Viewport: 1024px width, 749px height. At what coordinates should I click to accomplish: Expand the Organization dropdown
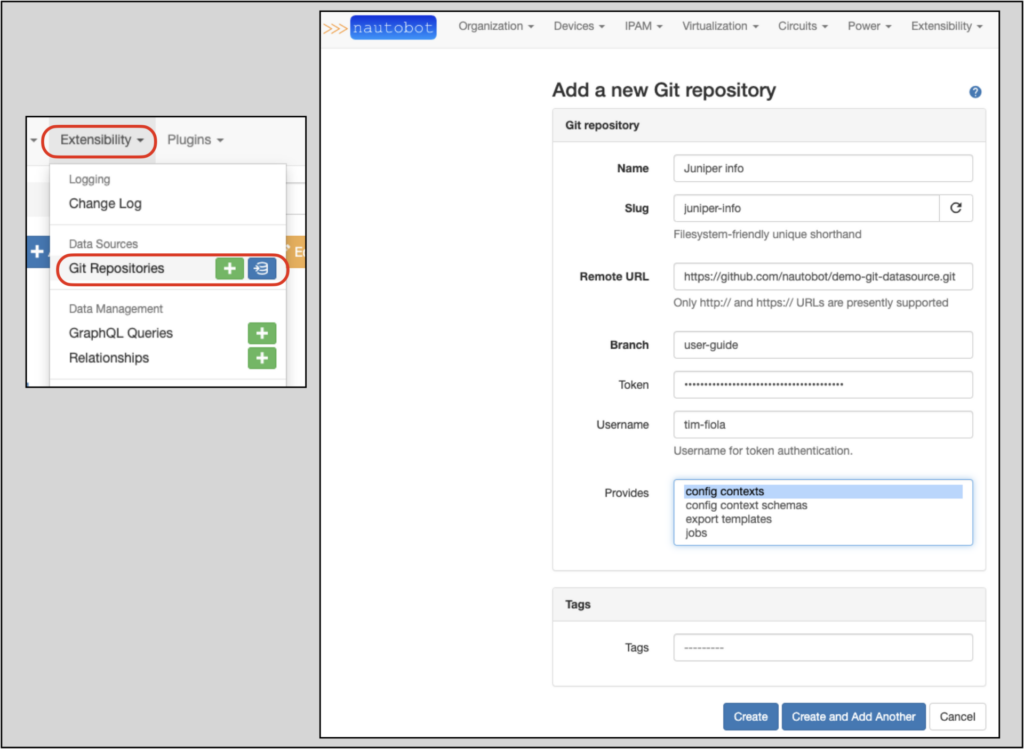[496, 26]
